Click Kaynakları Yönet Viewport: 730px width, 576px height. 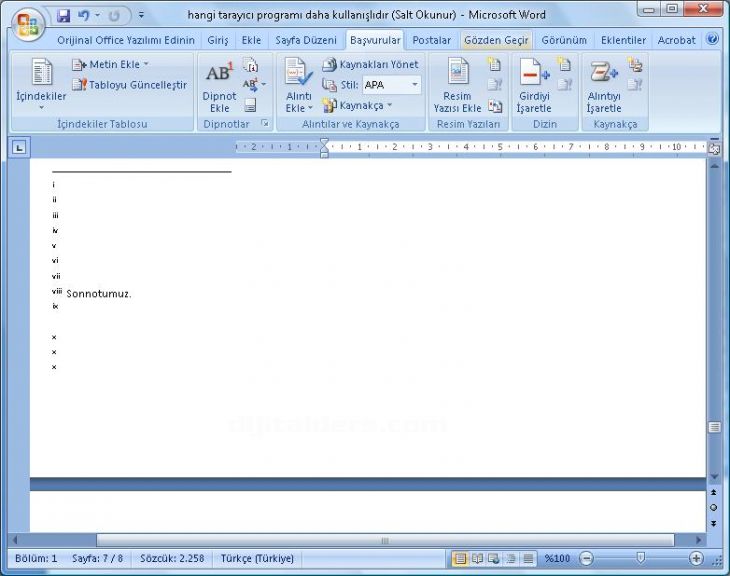click(x=371, y=65)
